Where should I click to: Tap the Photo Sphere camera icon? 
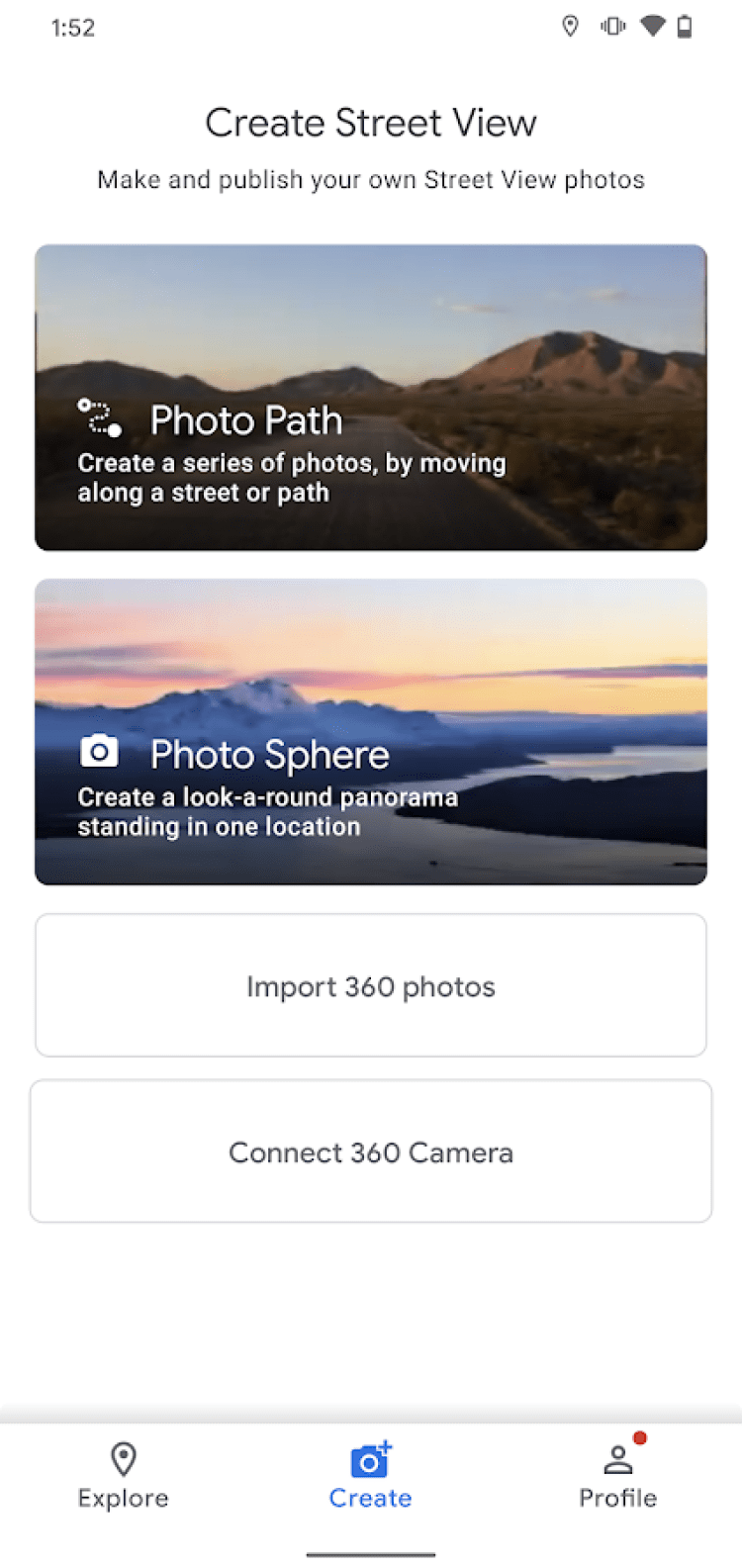click(x=99, y=752)
